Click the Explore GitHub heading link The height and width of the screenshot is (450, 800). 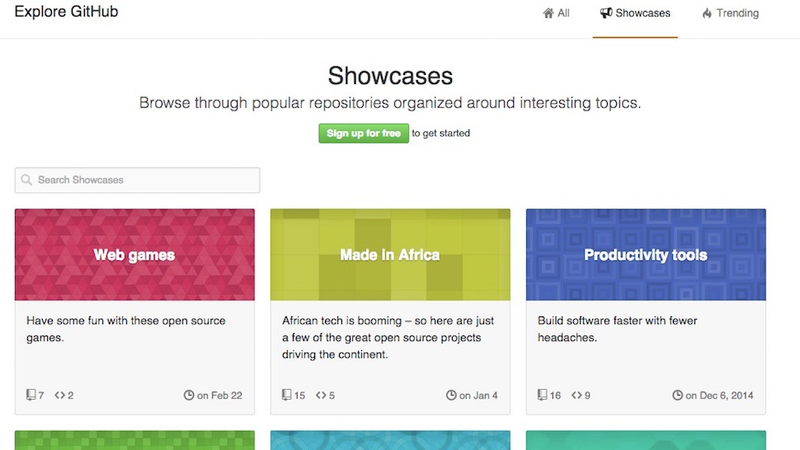66,12
